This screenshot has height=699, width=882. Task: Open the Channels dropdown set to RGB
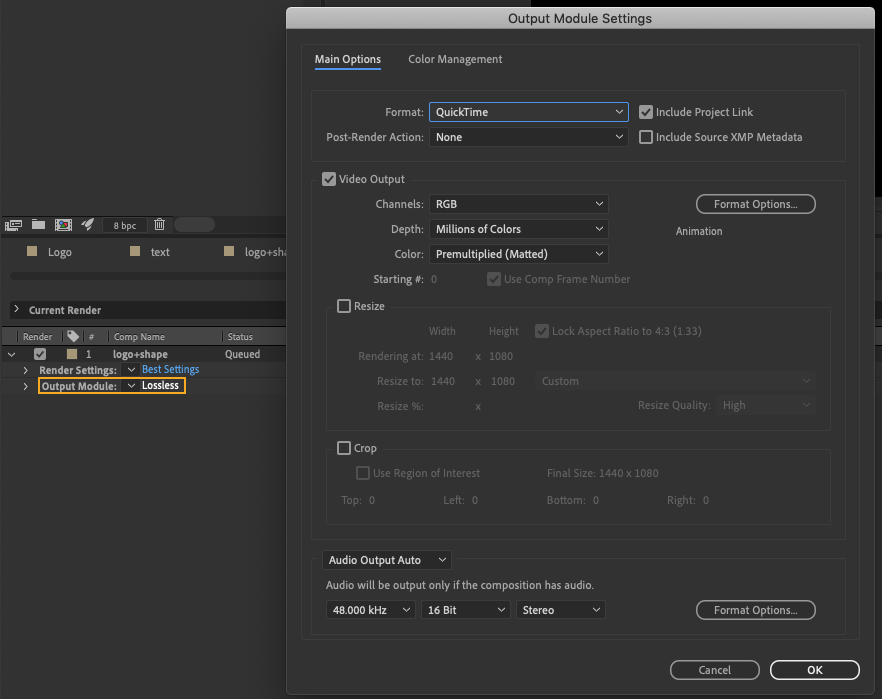tap(518, 204)
